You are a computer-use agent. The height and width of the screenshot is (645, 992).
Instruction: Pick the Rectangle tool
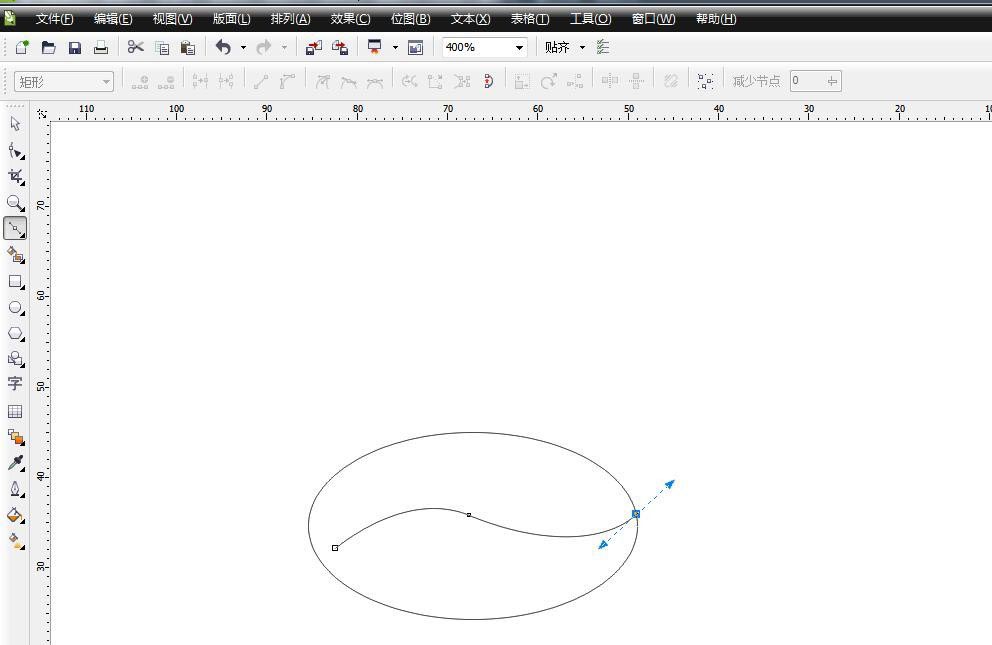tap(15, 282)
